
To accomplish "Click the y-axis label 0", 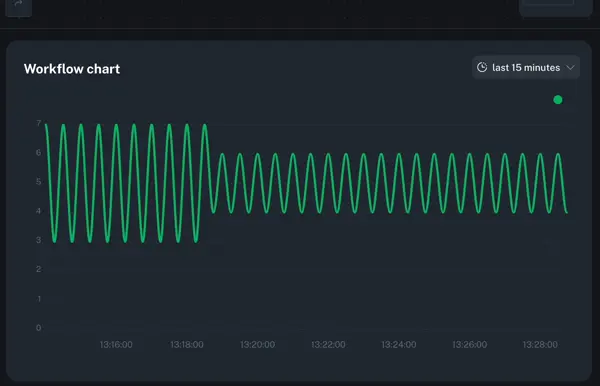I will click(39, 327).
